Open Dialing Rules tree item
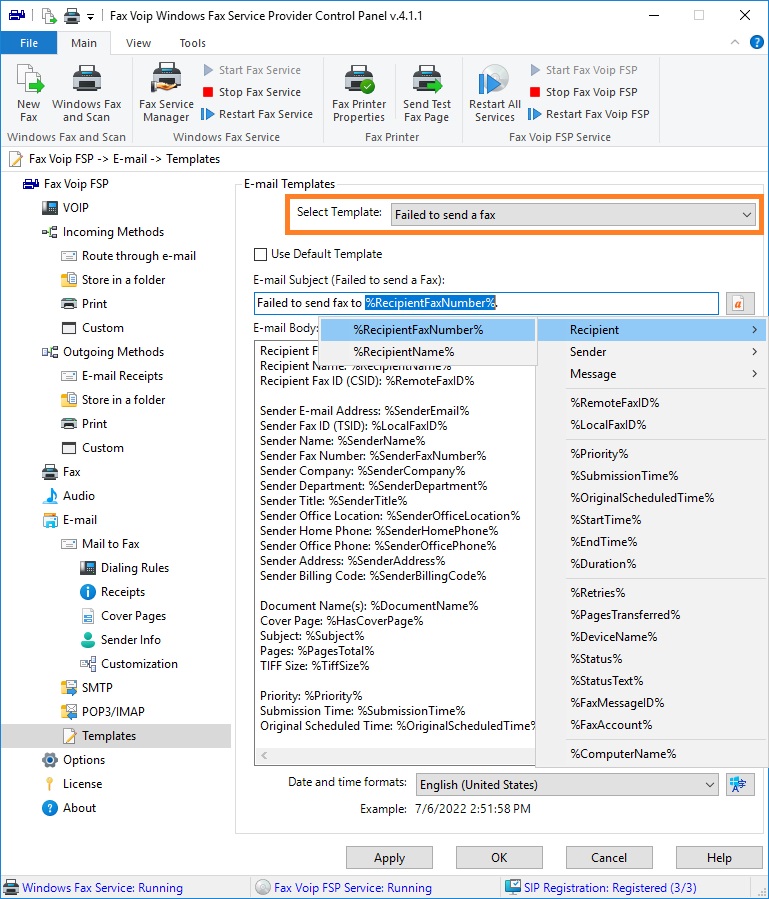769x899 pixels. (135, 568)
